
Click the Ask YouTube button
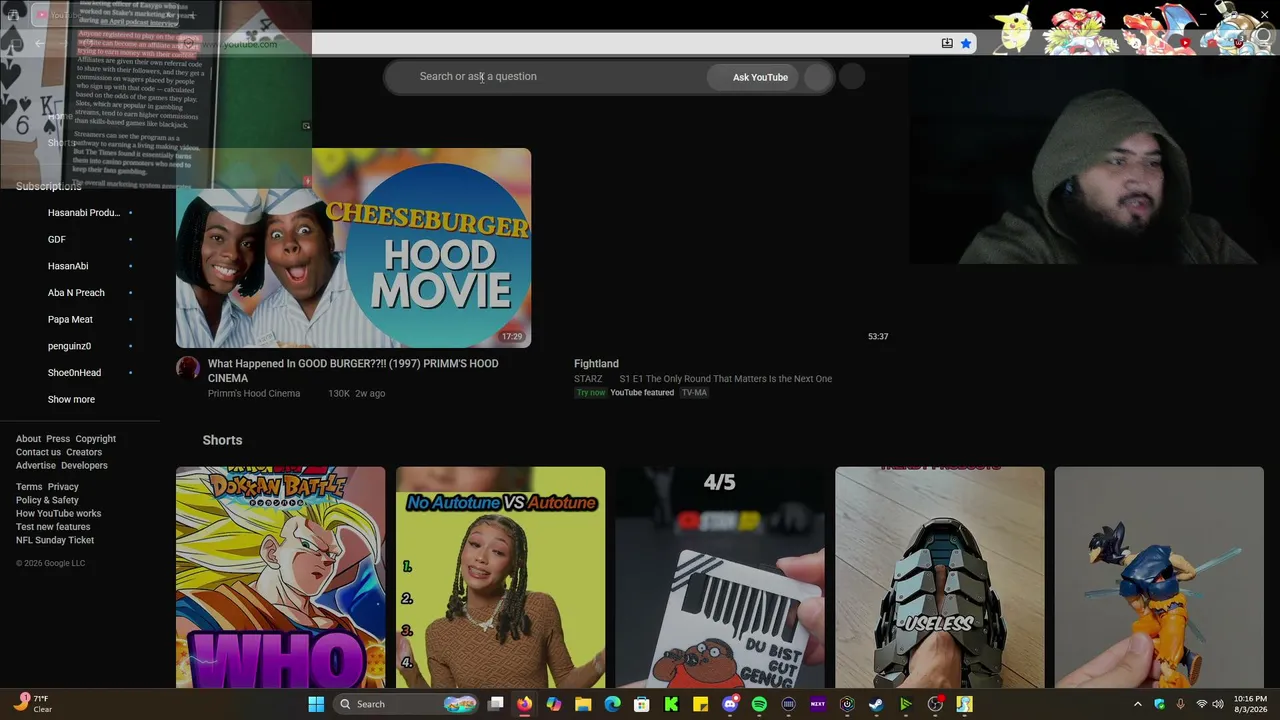point(760,77)
